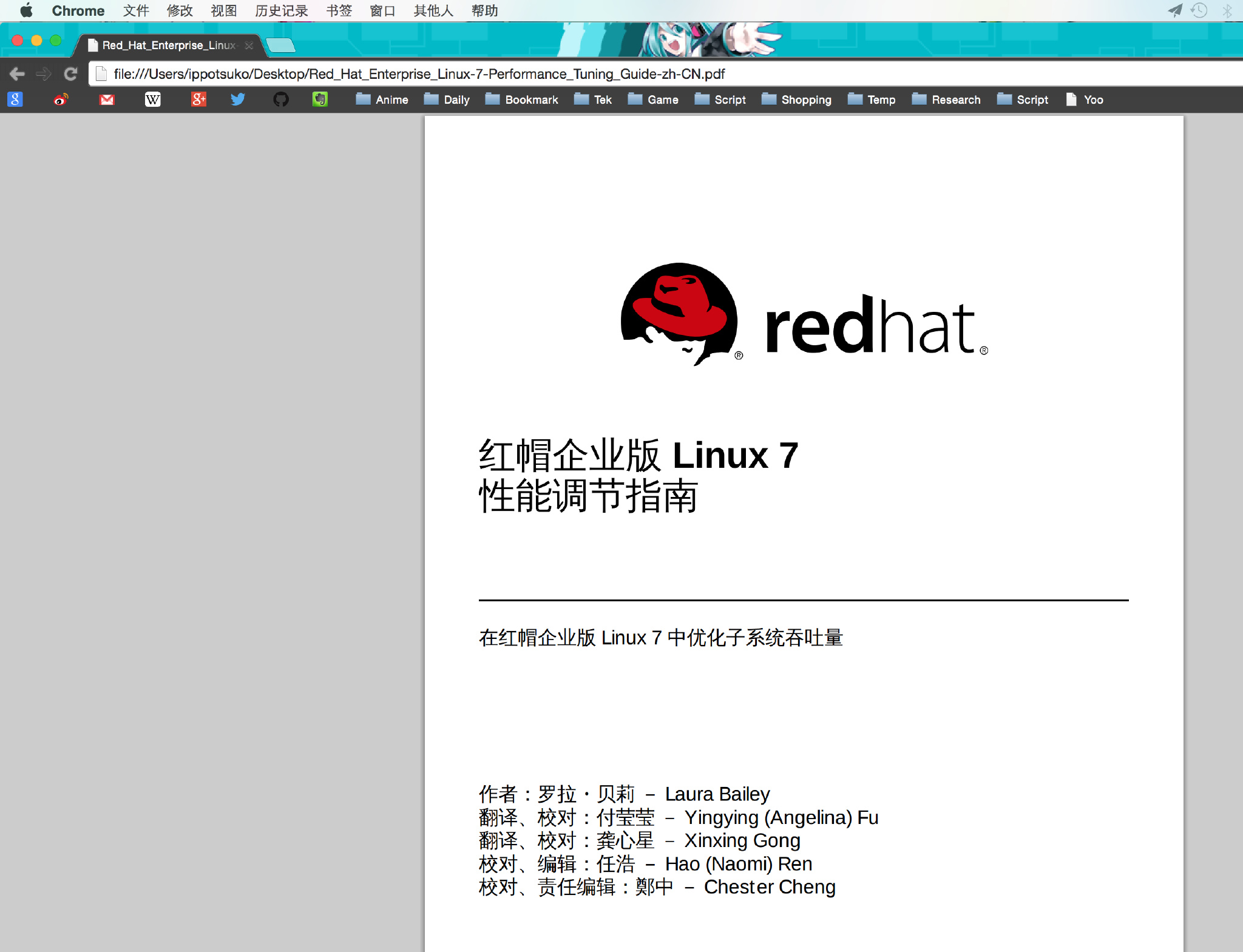The image size is (1243, 952).
Task: Open the Twitter bookmark icon
Action: (237, 100)
